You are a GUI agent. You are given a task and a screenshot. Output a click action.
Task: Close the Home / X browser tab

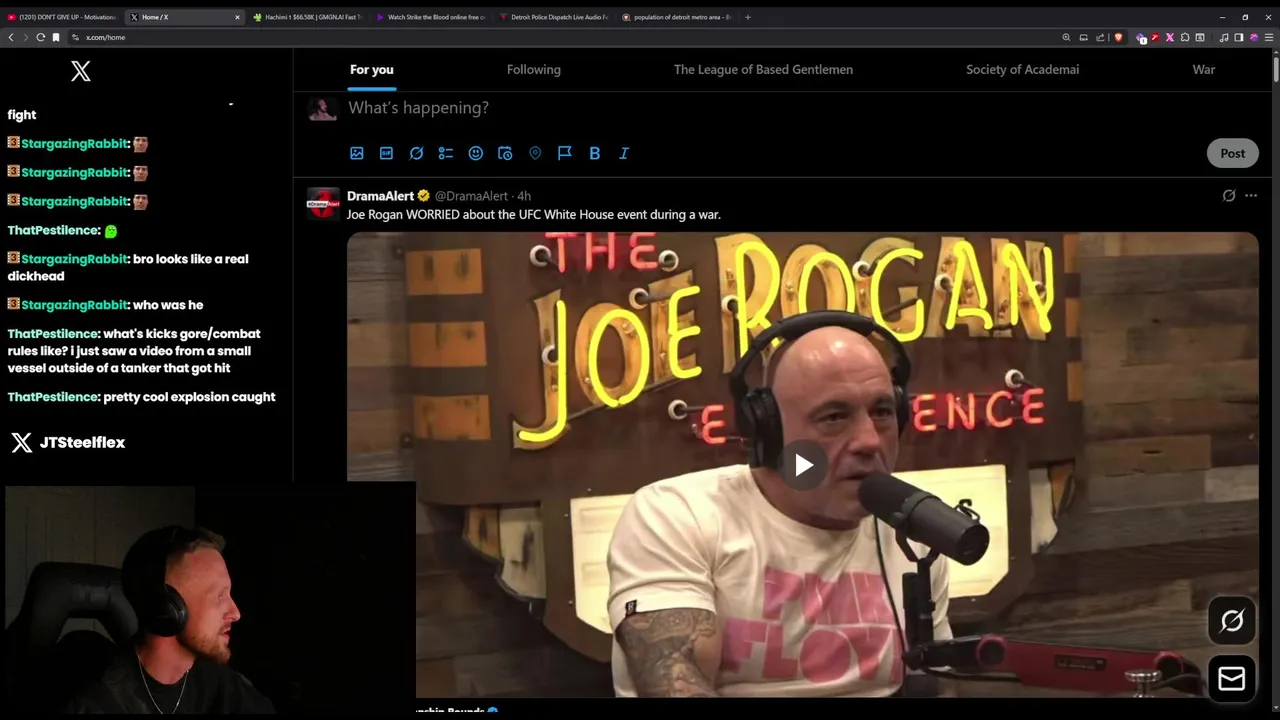(237, 17)
